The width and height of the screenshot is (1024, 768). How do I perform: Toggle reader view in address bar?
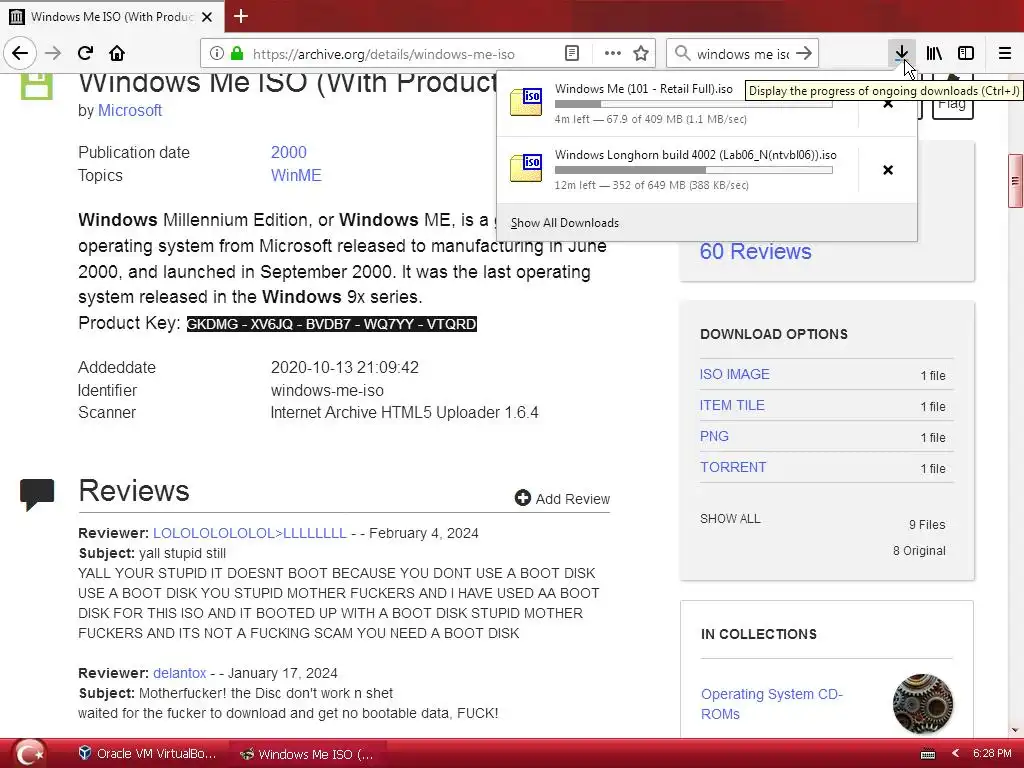tap(571, 54)
